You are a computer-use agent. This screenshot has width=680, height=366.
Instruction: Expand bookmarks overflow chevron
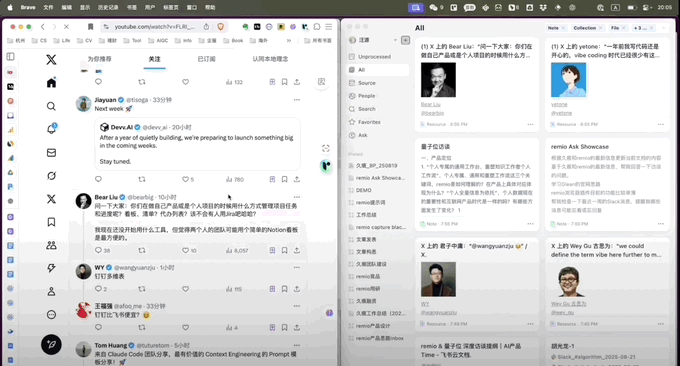(x=289, y=41)
